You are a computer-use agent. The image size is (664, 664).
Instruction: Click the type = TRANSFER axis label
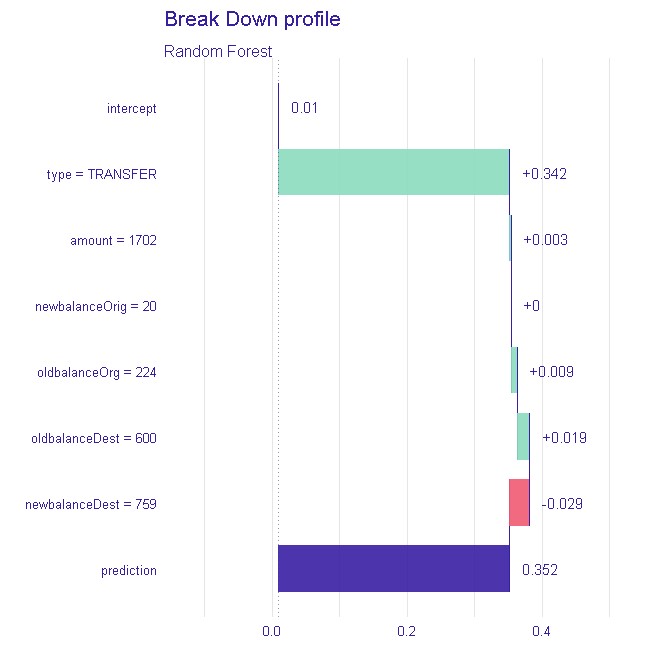[x=102, y=174]
